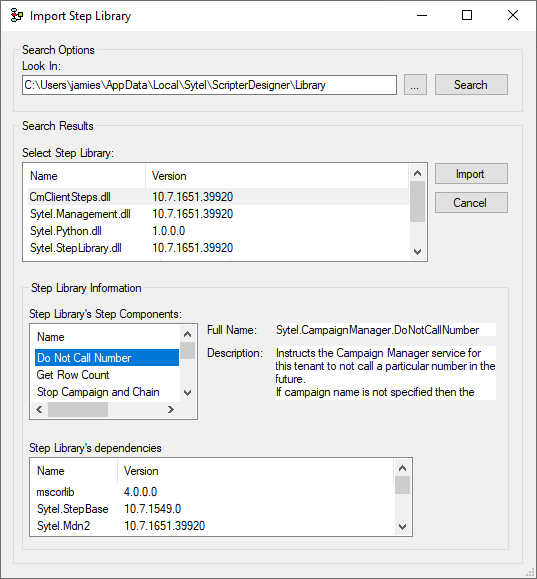The height and width of the screenshot is (579, 537).
Task: Click the Description text box
Action: click(x=386, y=373)
